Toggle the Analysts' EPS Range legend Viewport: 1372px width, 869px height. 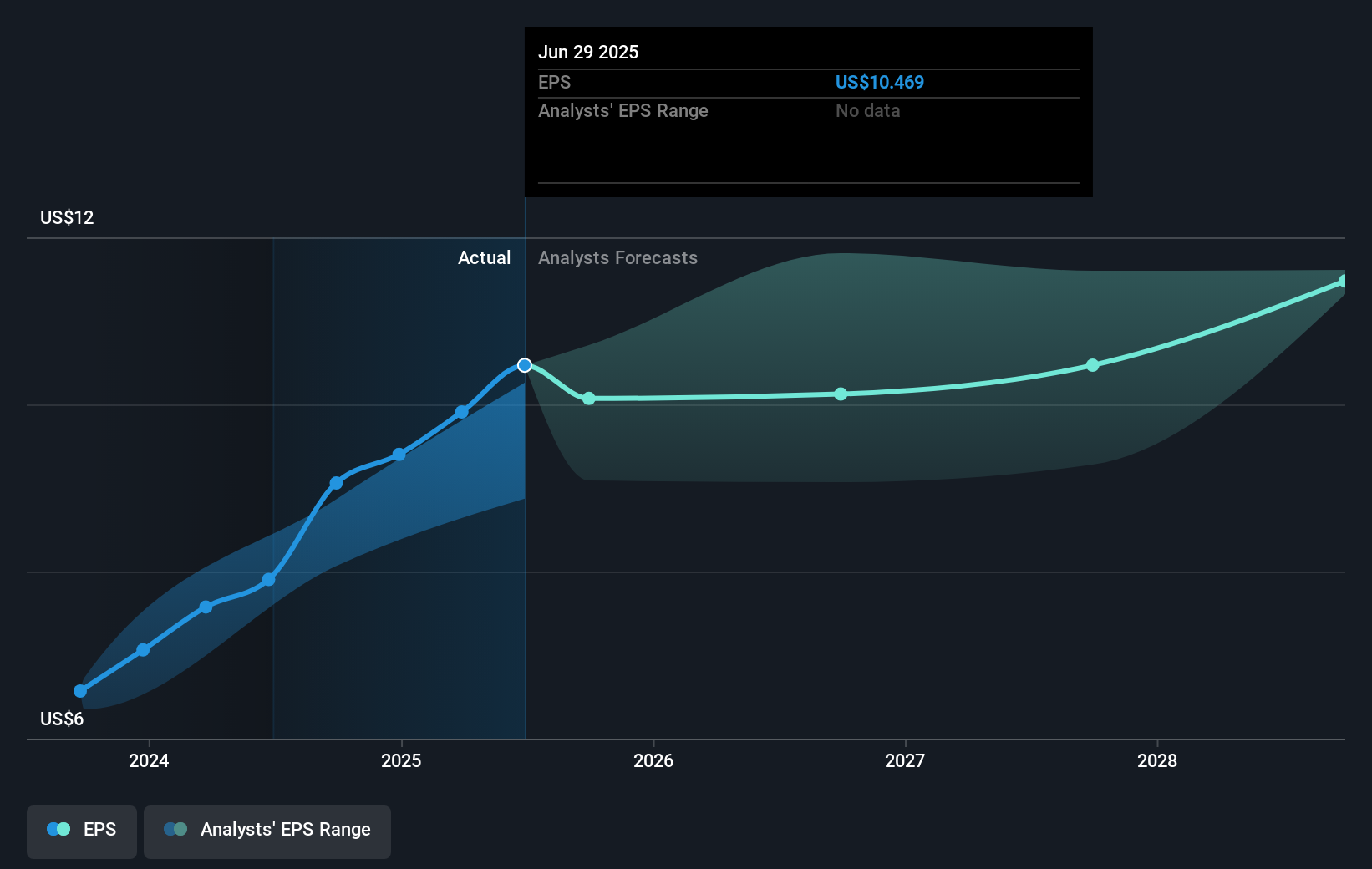pyautogui.click(x=267, y=831)
